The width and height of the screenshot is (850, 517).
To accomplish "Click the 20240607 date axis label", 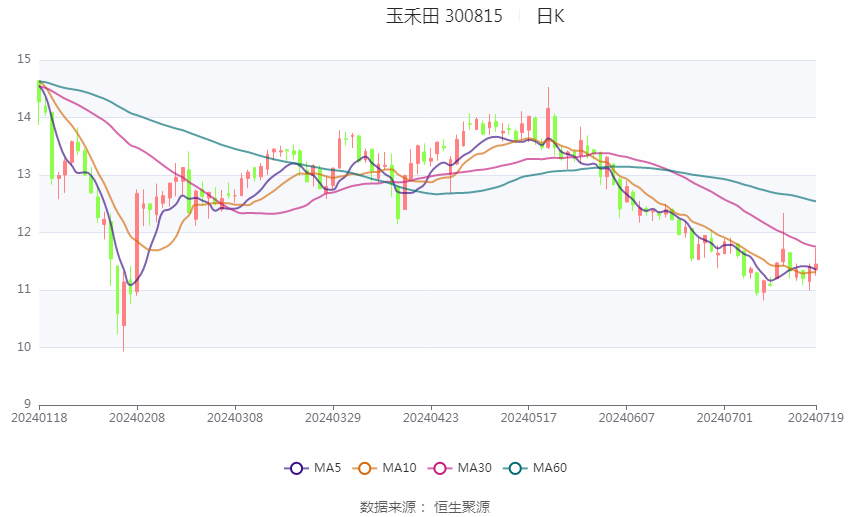I will point(627,418).
